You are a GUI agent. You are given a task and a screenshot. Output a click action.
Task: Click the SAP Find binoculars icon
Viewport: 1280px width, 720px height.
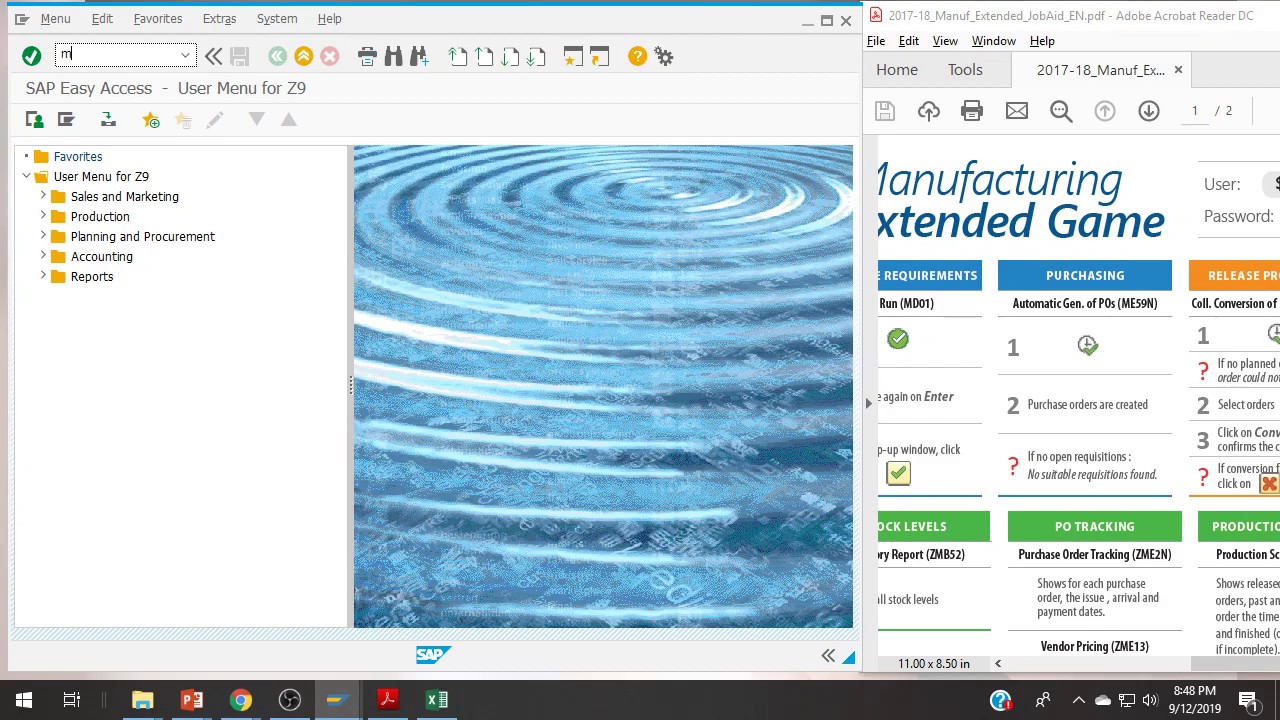(393, 57)
